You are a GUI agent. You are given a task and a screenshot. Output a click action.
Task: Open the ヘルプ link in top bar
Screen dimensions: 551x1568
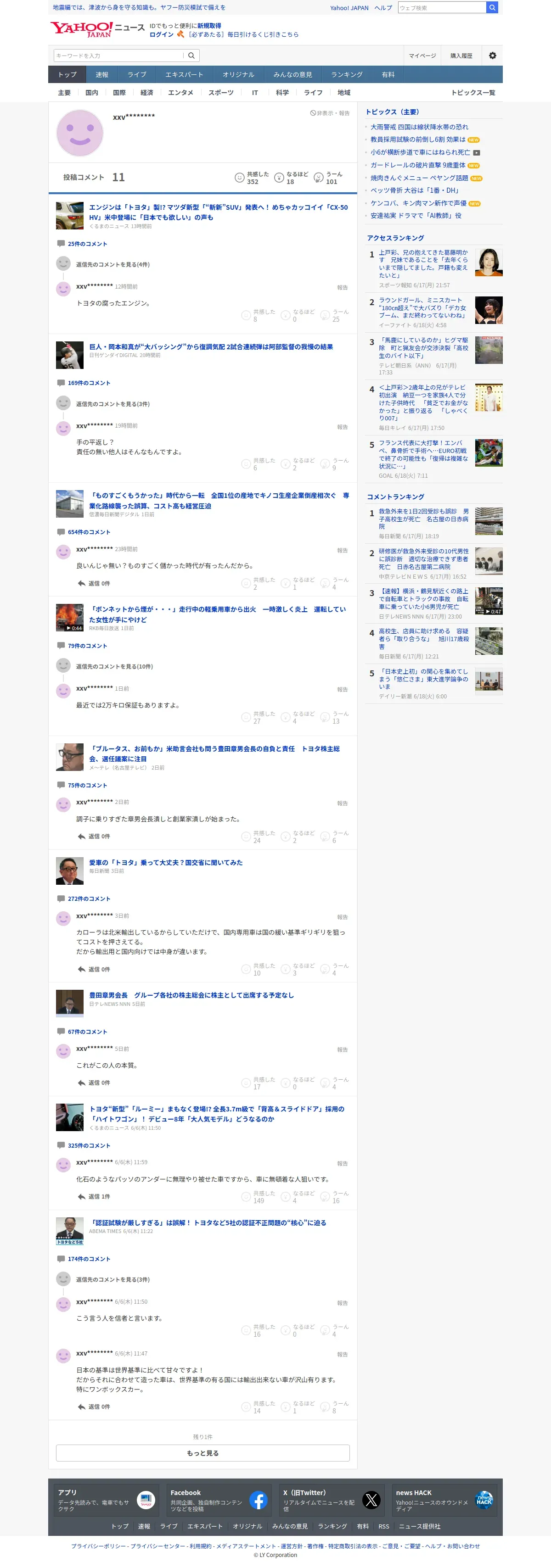tap(383, 8)
